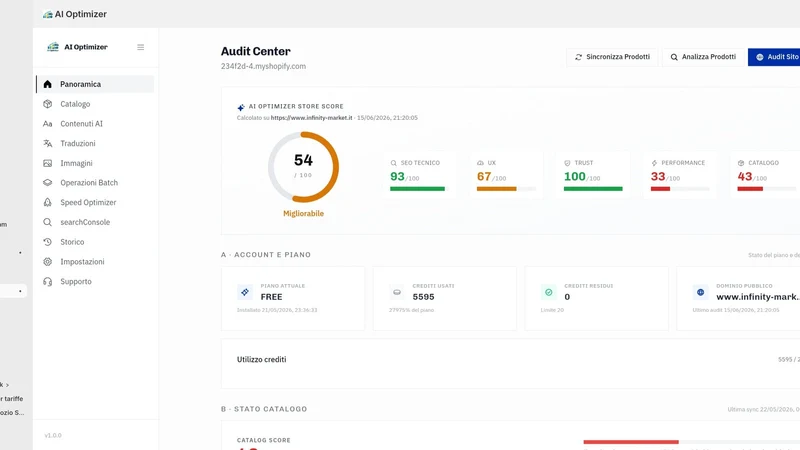The image size is (800, 450).
Task: Click the sync arrows icon on Sincronizza Prodotti
Action: point(579,57)
